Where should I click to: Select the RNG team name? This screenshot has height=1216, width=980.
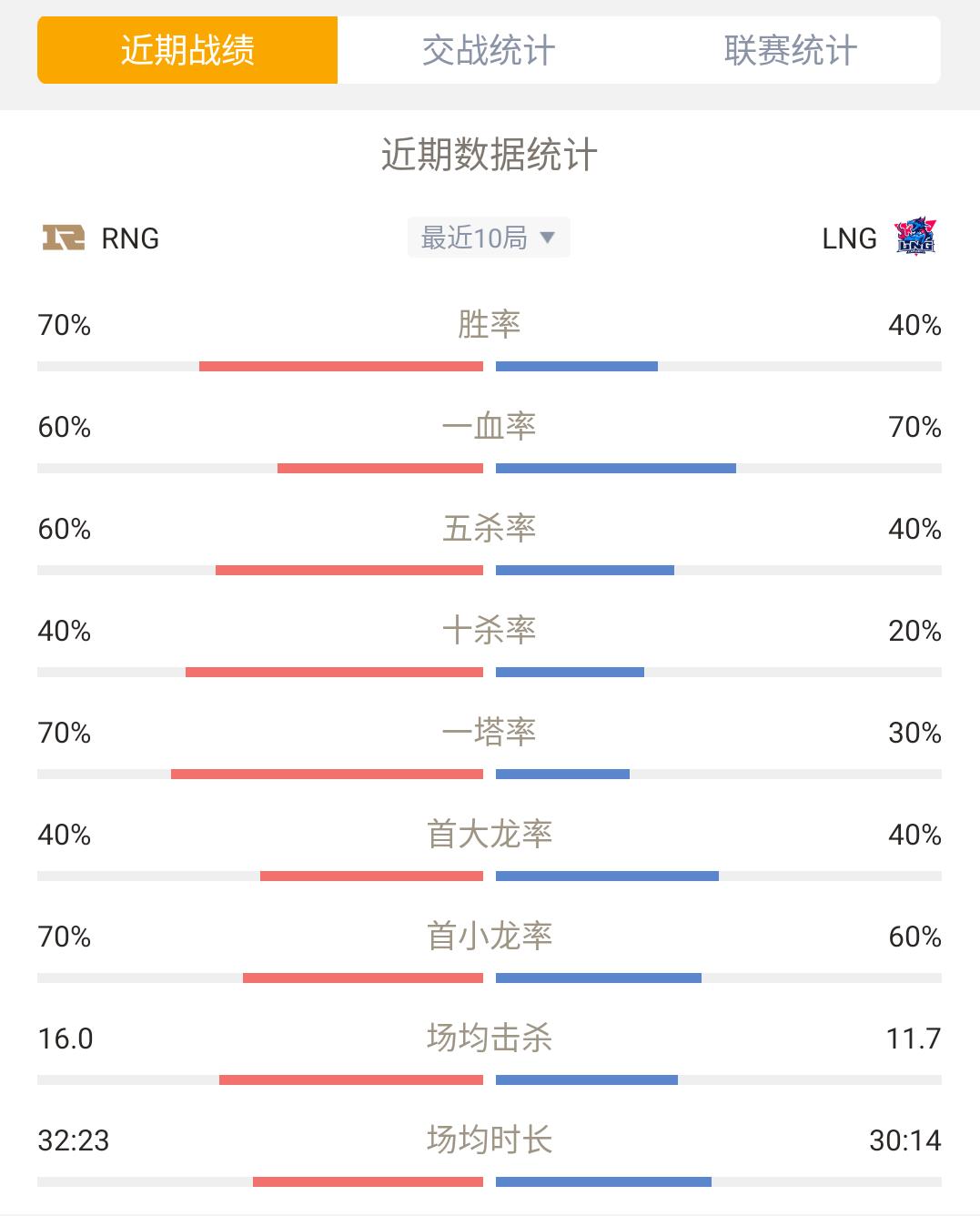[130, 238]
